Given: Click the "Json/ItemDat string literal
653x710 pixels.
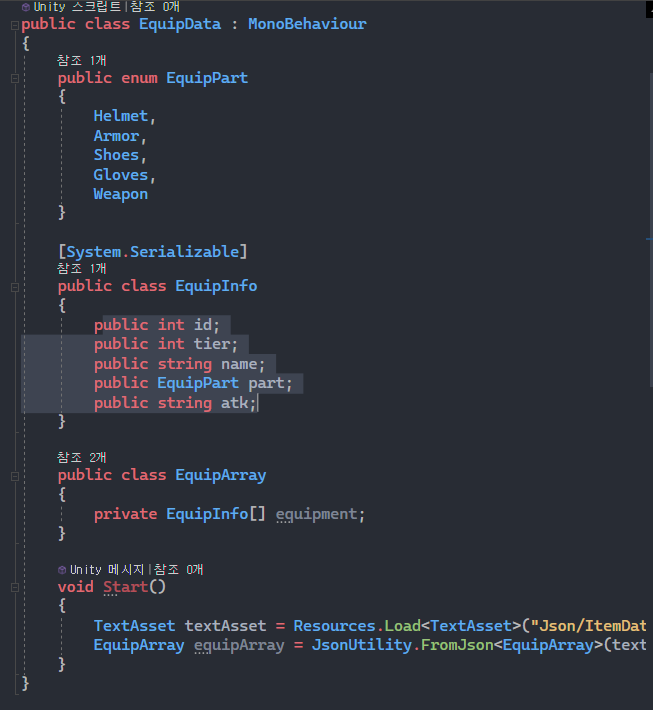Looking at the screenshot, I should 588,626.
